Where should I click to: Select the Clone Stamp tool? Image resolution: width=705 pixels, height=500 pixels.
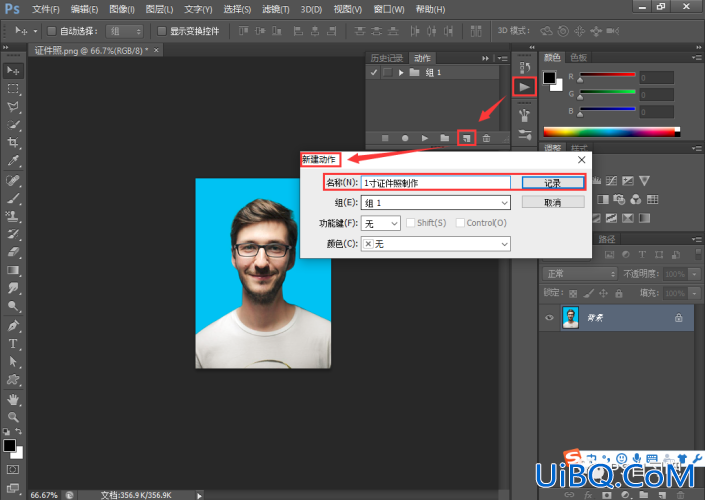coord(13,216)
